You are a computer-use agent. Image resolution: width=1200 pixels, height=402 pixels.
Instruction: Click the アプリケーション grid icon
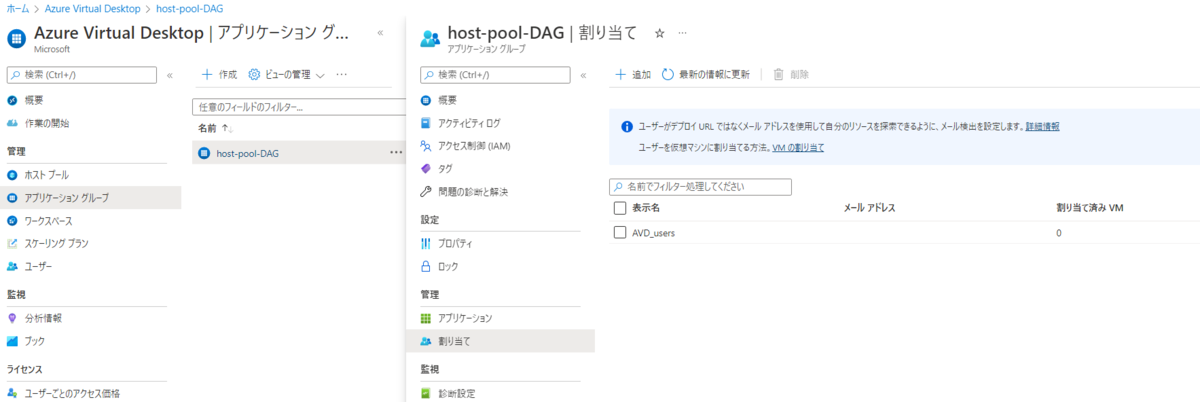coord(427,318)
